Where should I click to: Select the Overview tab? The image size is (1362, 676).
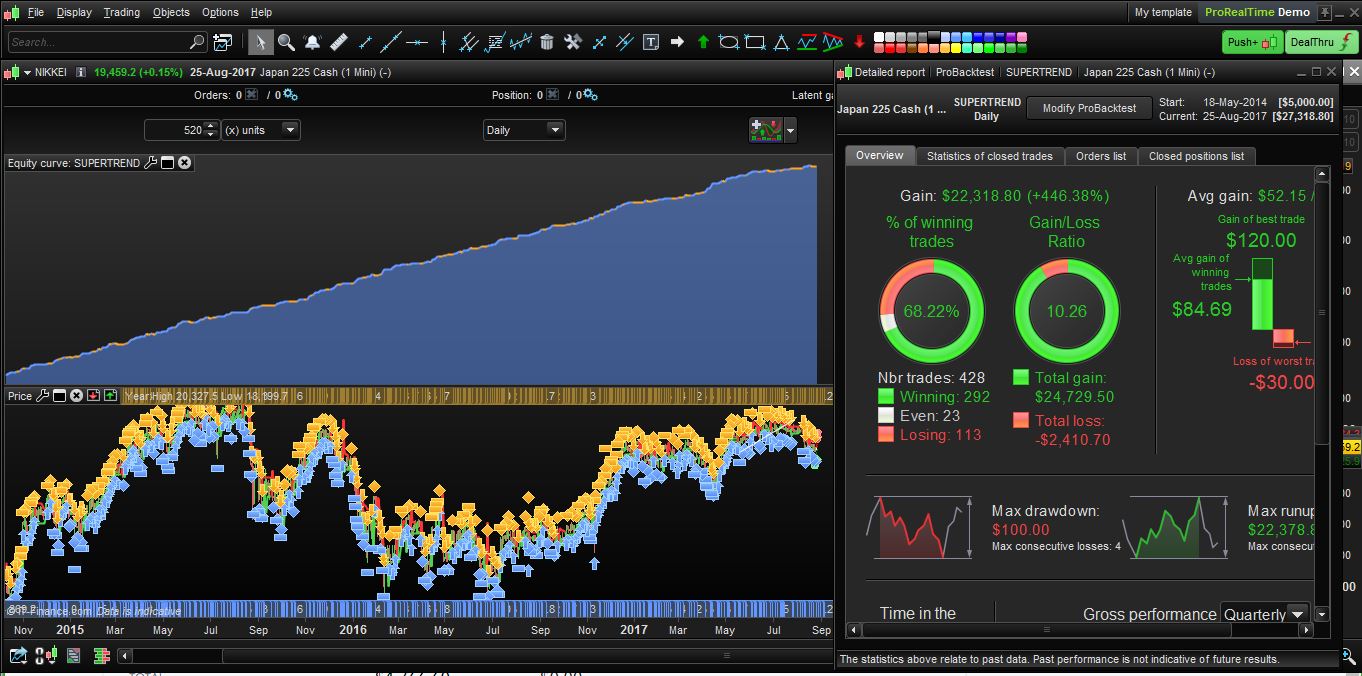[879, 155]
